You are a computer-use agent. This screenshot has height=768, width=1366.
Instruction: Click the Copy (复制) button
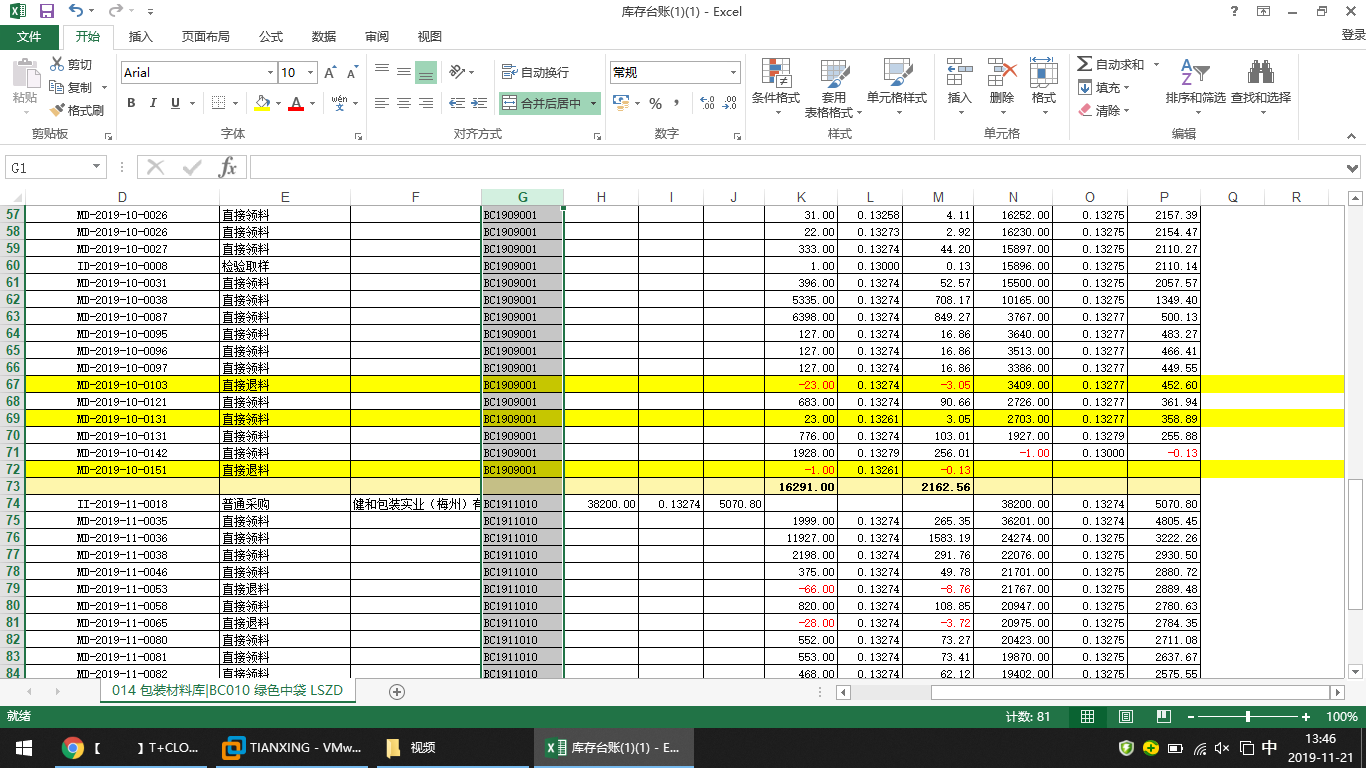click(71, 87)
